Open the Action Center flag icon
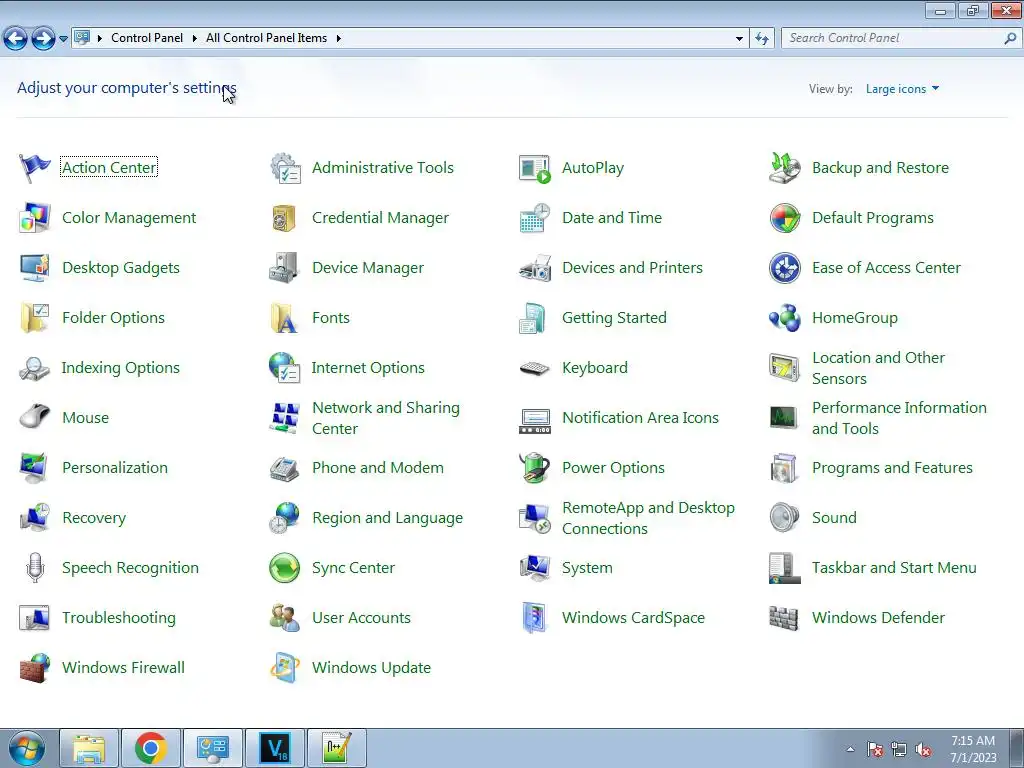The image size is (1024, 768). [x=35, y=168]
